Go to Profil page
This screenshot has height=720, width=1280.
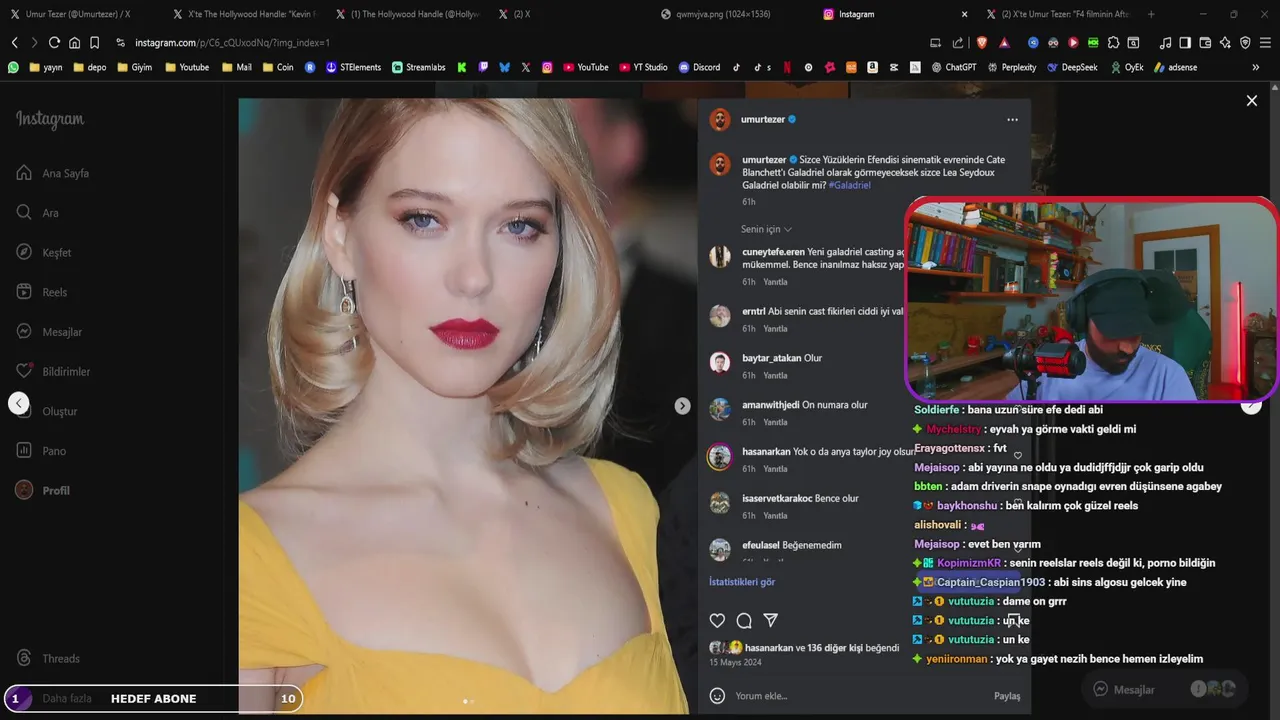click(43, 490)
